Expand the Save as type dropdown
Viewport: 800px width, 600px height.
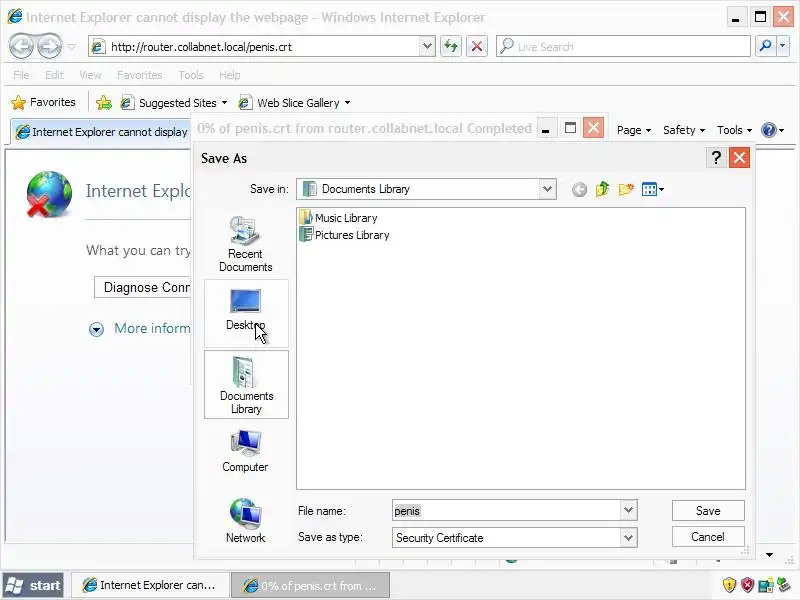pos(629,537)
